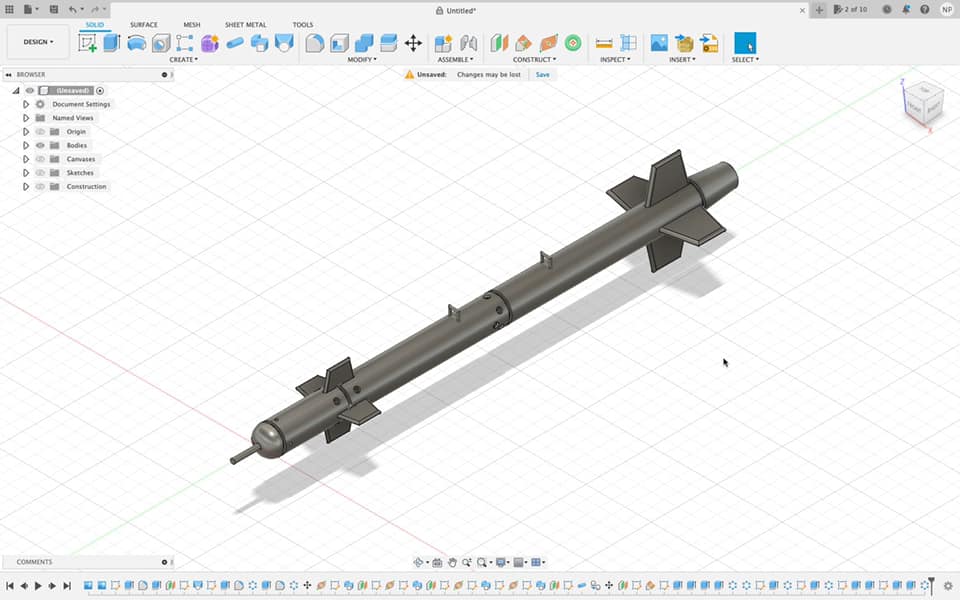The image size is (960, 600).
Task: Choose the Revolve tool
Action: tap(136, 43)
